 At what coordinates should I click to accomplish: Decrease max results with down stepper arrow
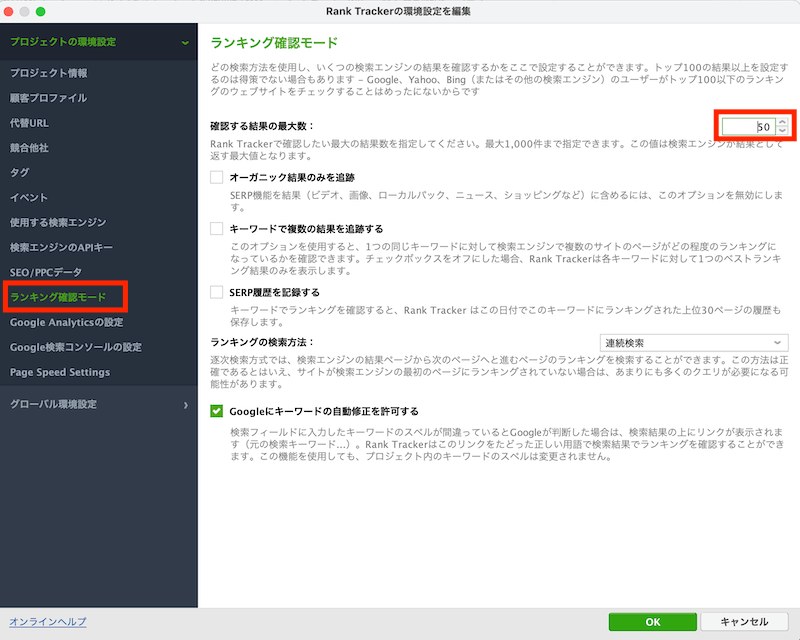782,131
